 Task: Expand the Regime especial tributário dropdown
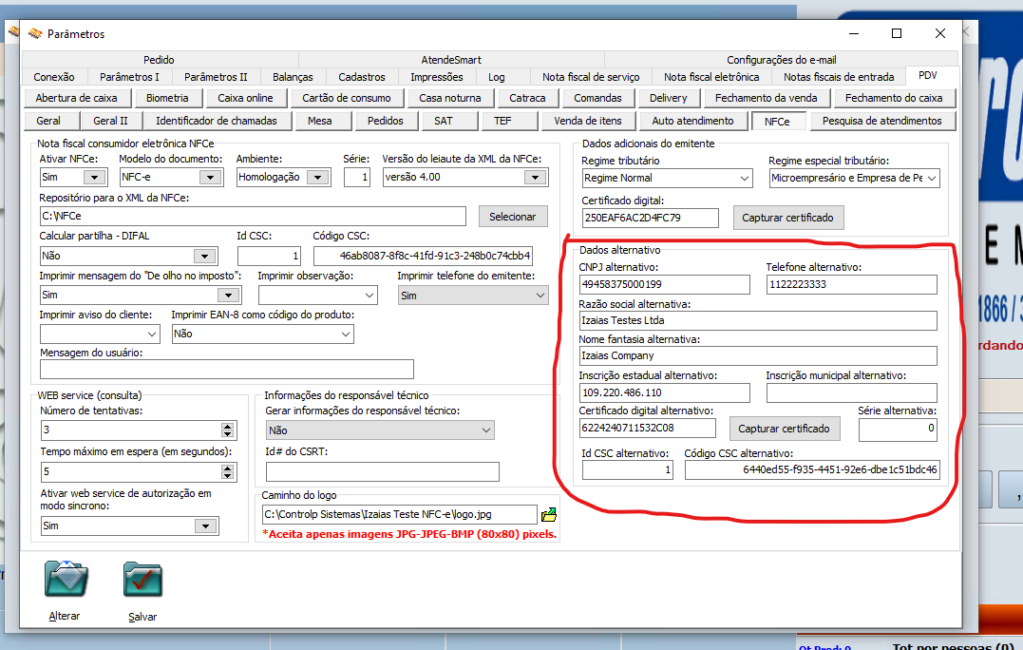[x=932, y=178]
